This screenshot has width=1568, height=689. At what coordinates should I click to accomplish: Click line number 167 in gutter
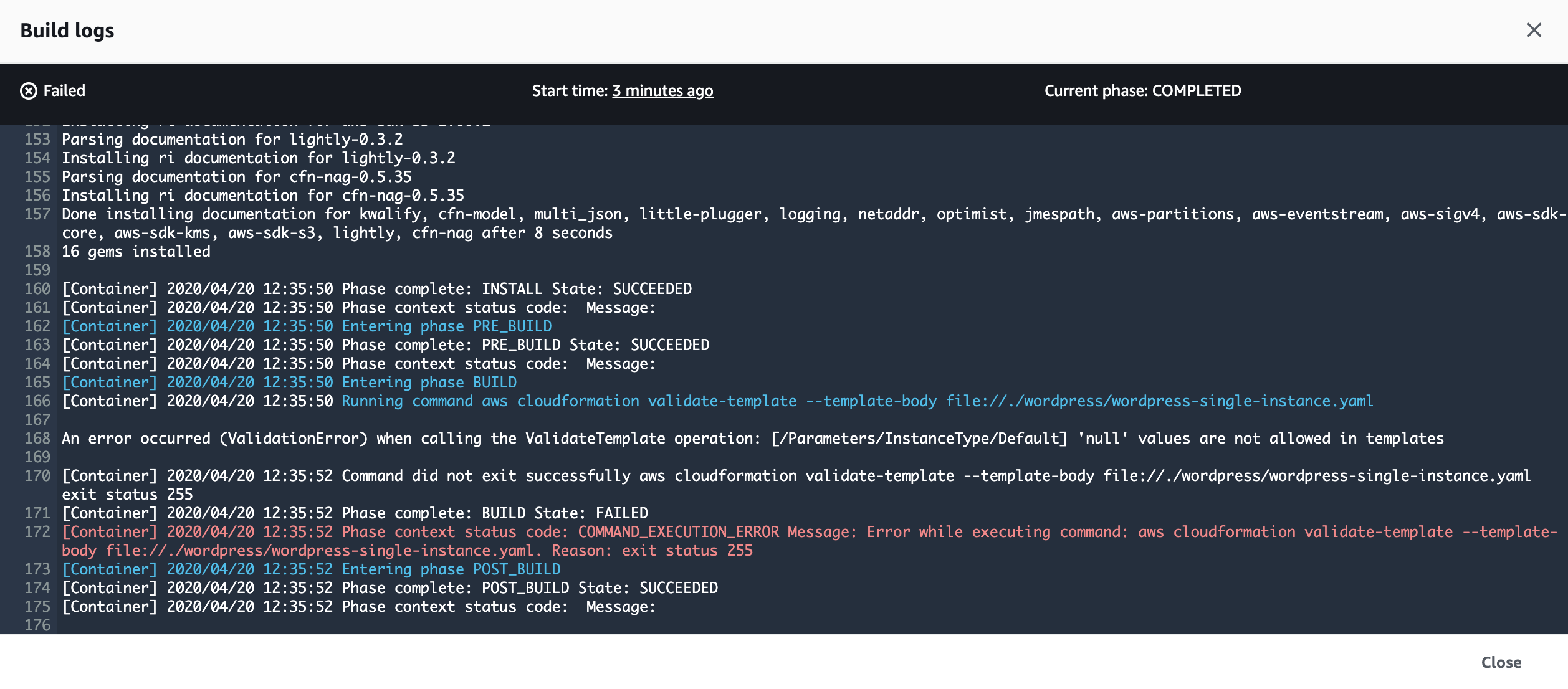pyautogui.click(x=37, y=420)
